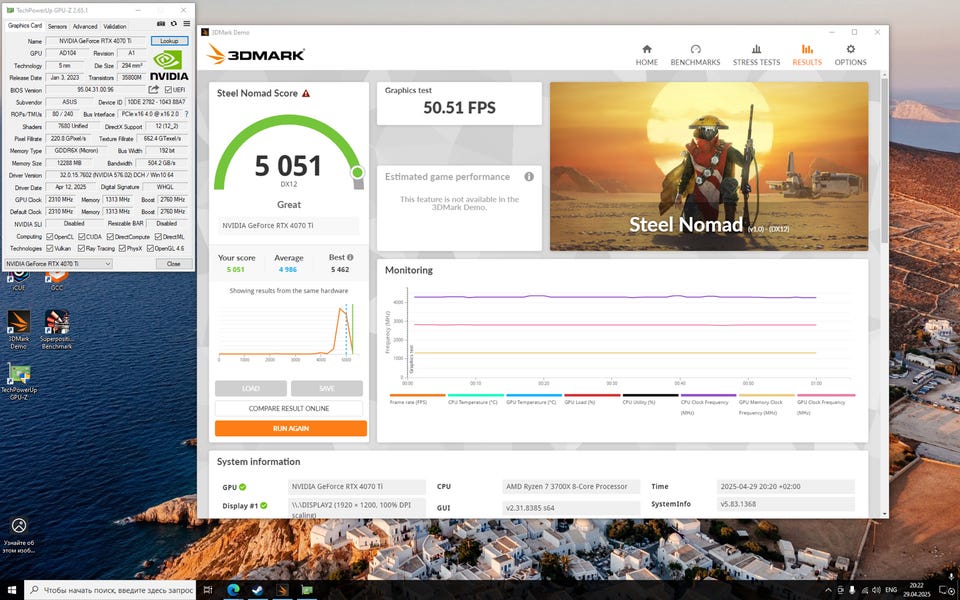Toggle the UEFI checkbox in GPU-Z
Screen dimensions: 960x600
coord(168,90)
